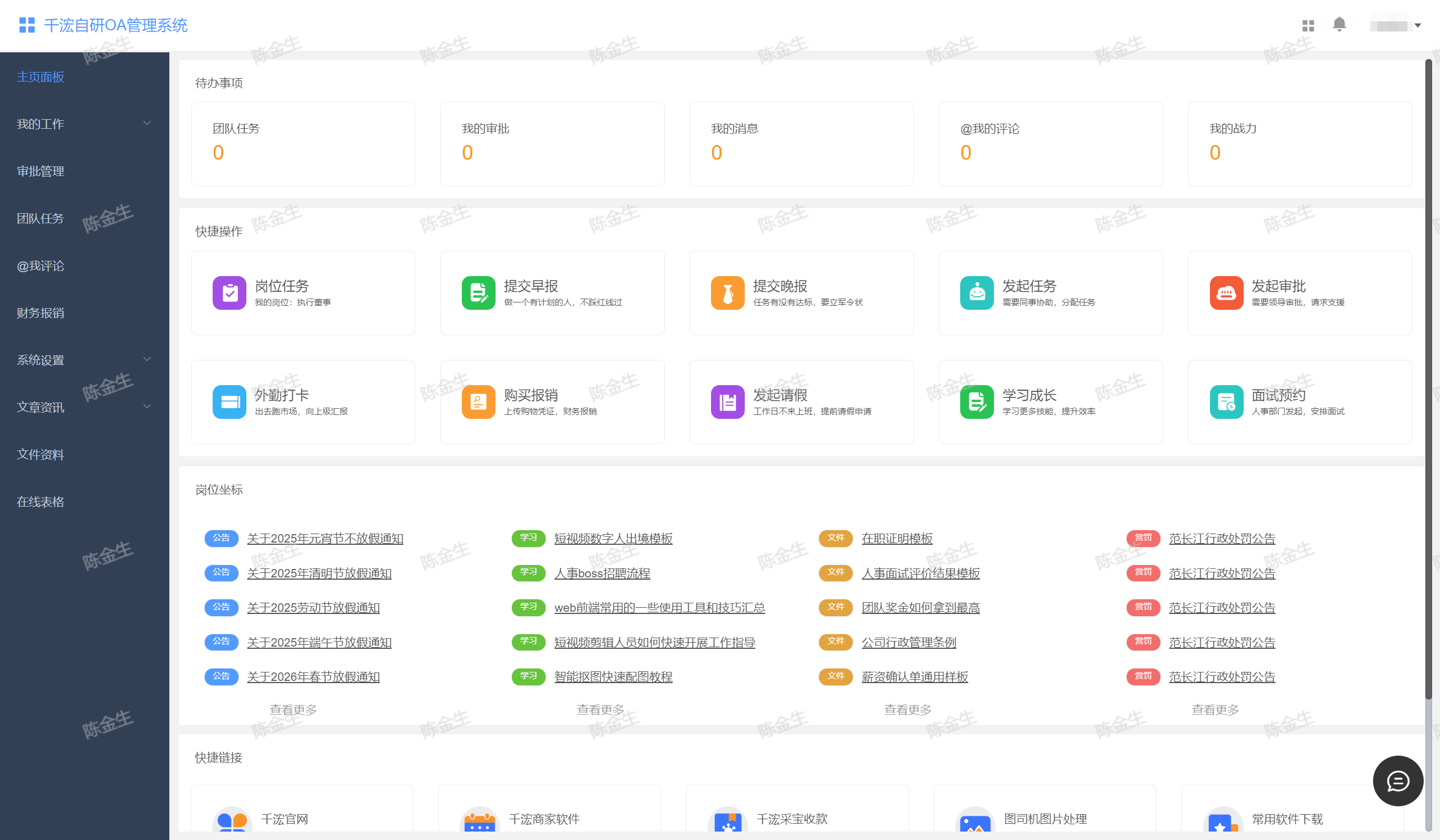
Task: Click the 千浤商家软件 calendar icon
Action: click(479, 820)
